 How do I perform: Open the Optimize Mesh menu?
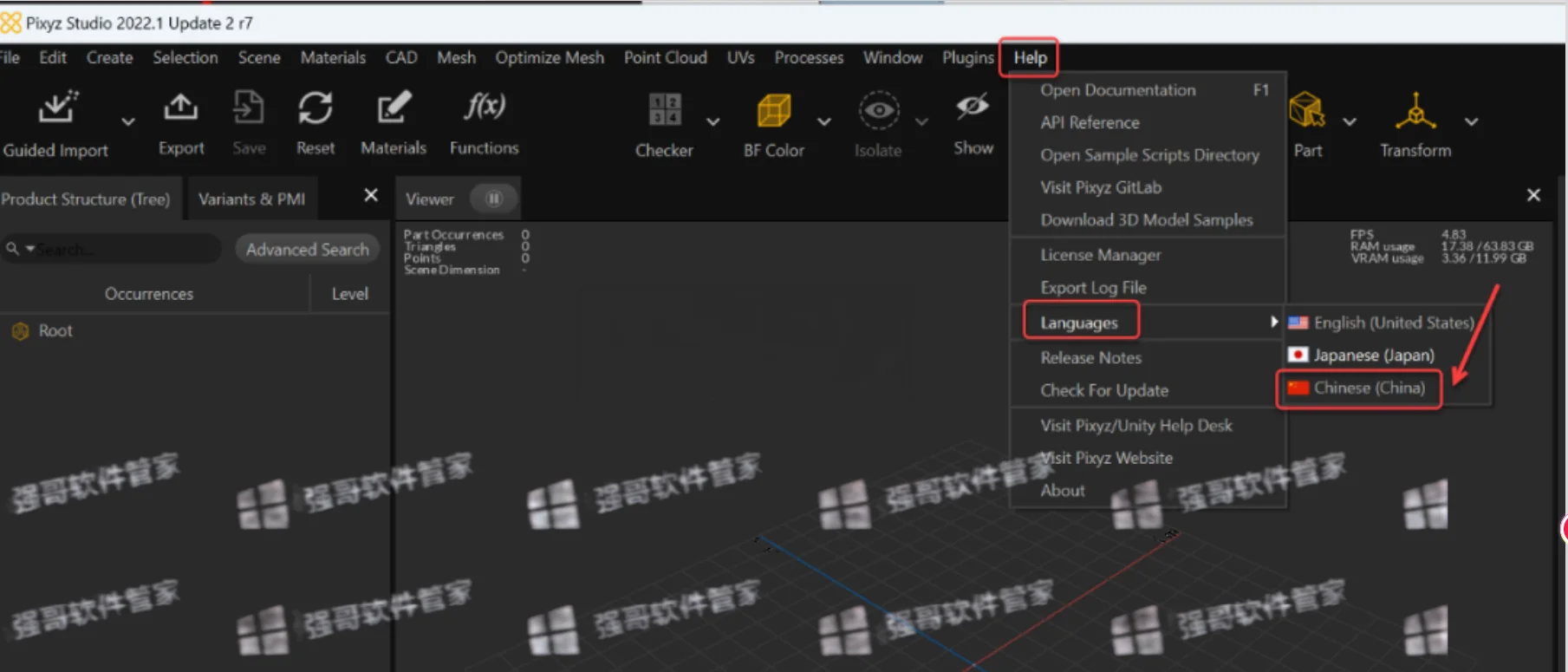coord(550,57)
